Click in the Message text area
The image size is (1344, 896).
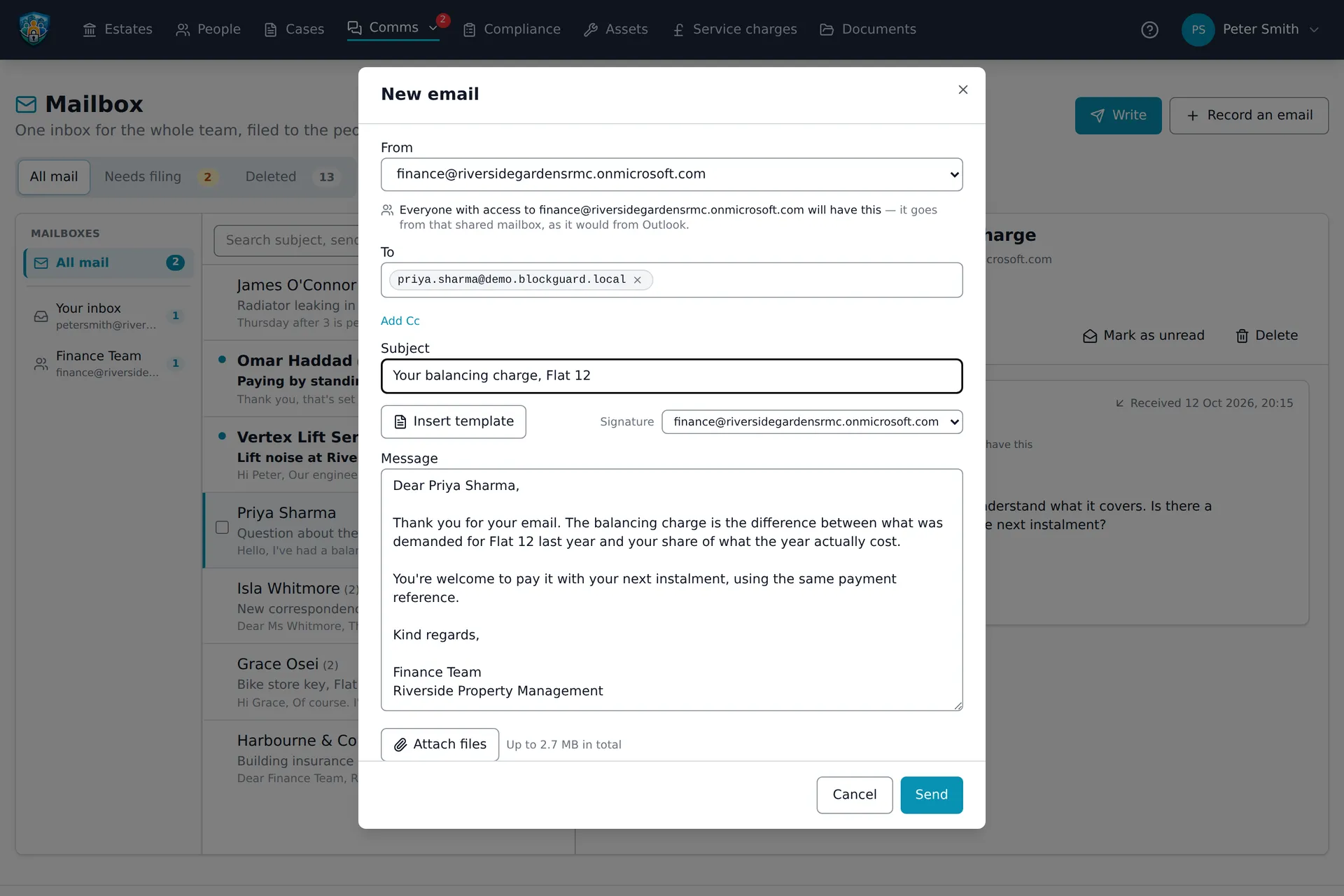pos(671,589)
